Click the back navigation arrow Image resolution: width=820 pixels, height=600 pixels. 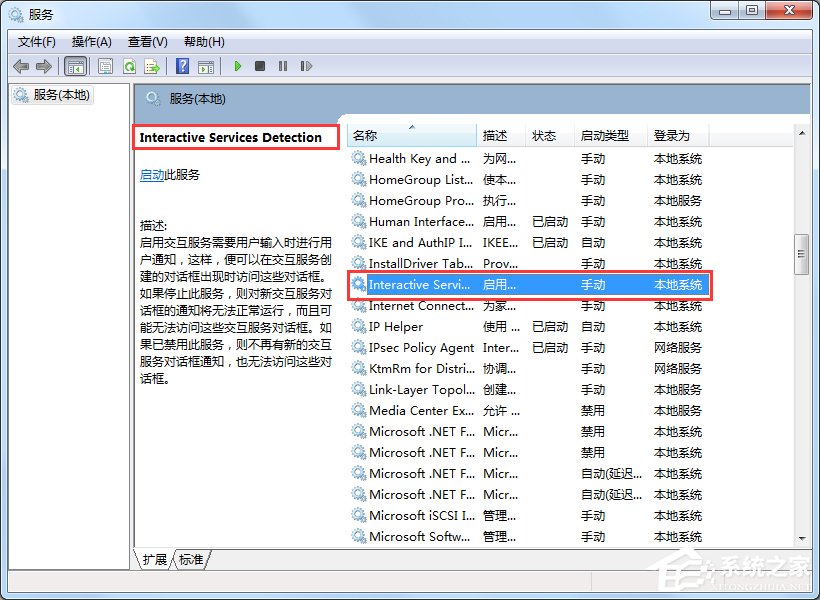[x=22, y=66]
